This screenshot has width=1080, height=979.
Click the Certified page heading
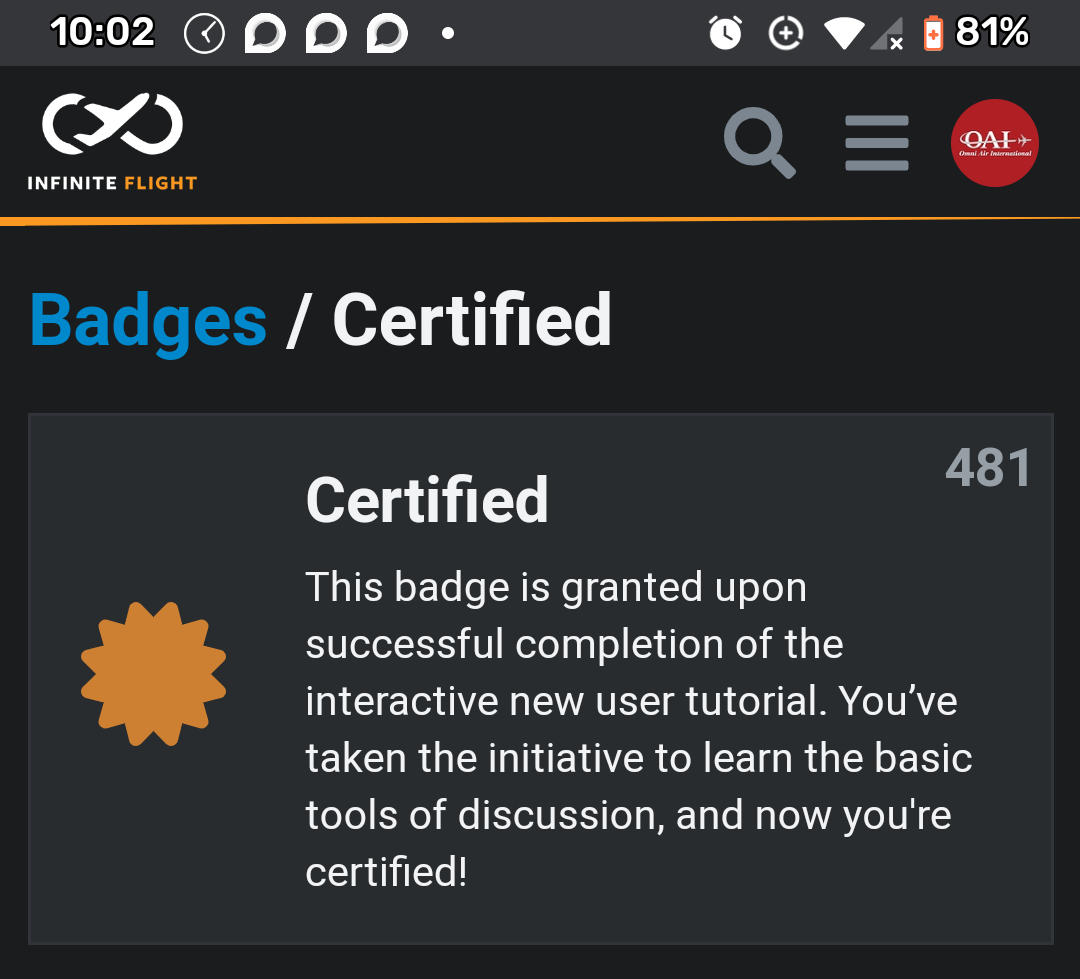coord(472,320)
